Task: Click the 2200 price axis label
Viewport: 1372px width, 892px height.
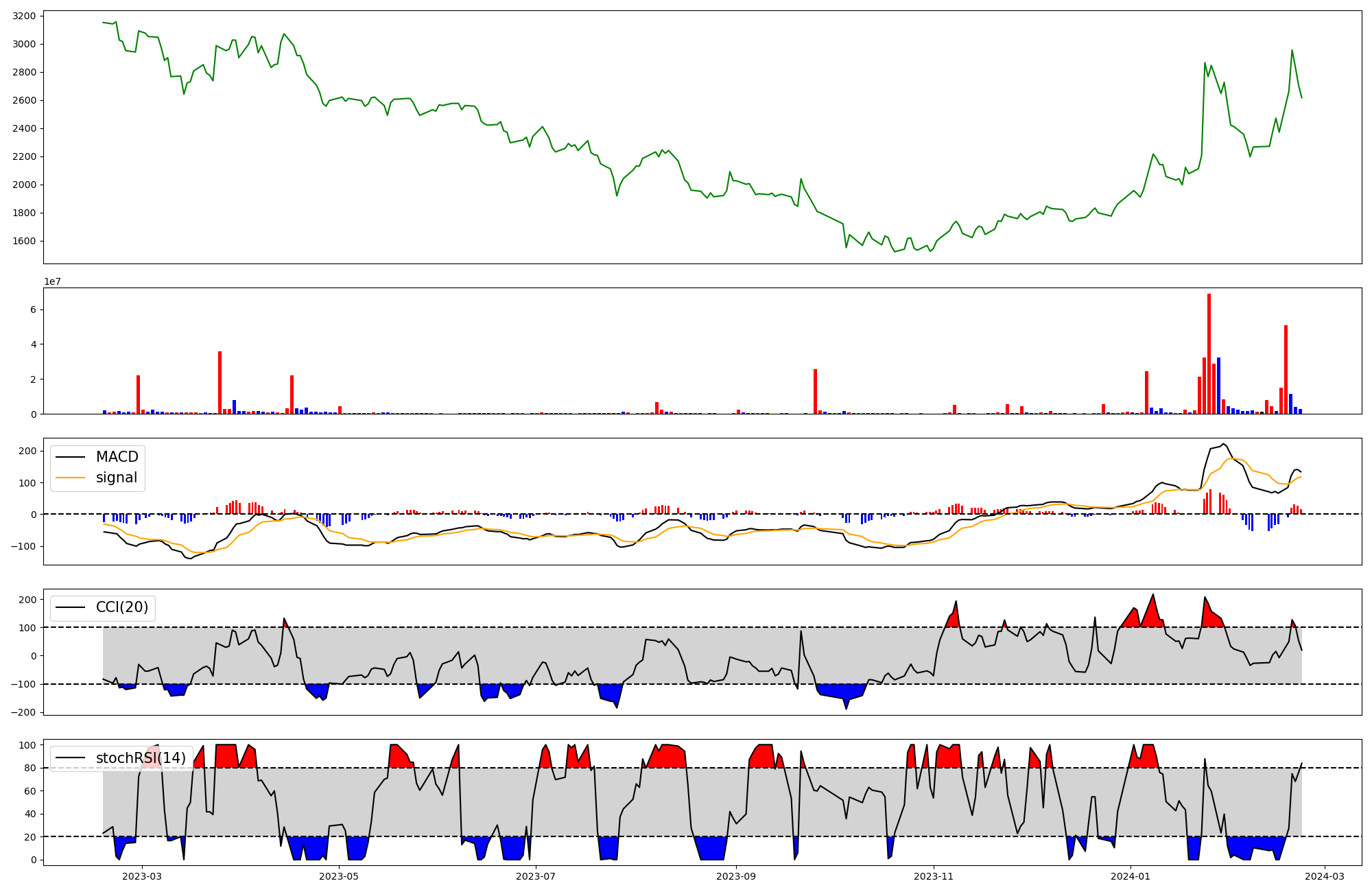Action: [x=25, y=156]
